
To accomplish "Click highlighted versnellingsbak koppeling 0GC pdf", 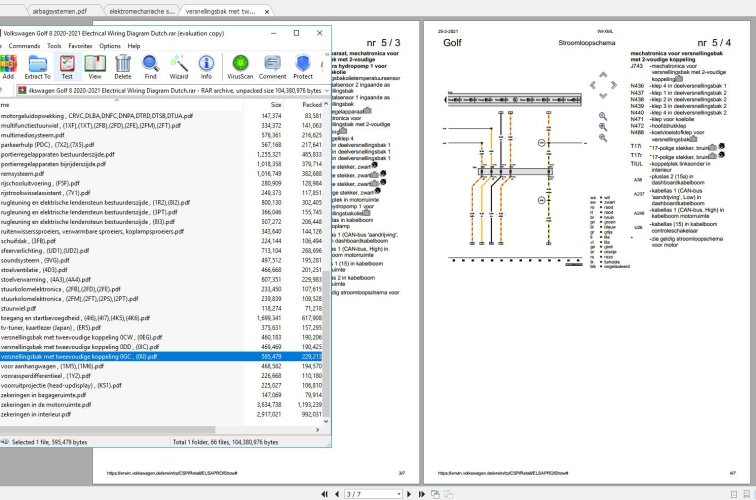I will (162, 357).
